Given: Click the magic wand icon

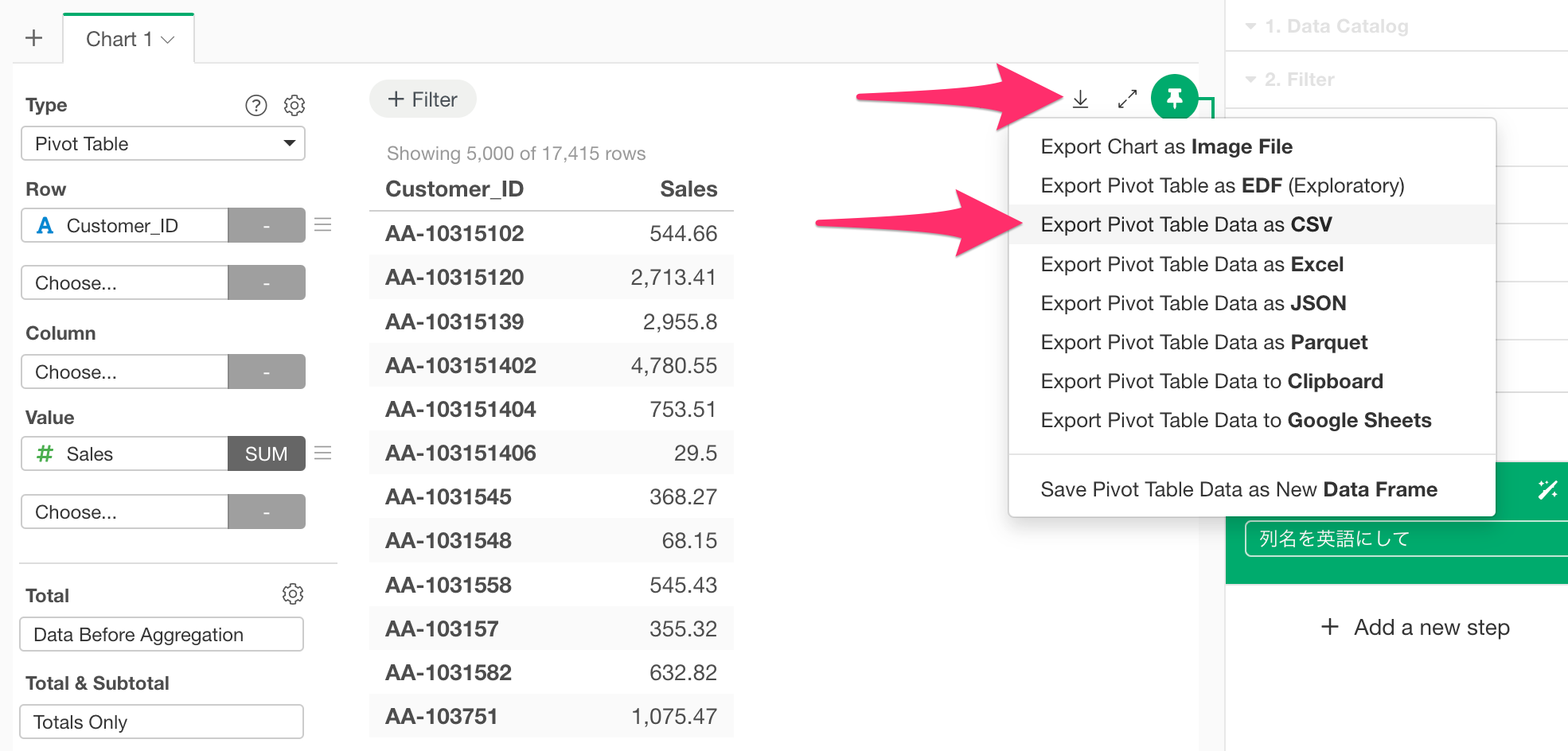Looking at the screenshot, I should coord(1547,490).
